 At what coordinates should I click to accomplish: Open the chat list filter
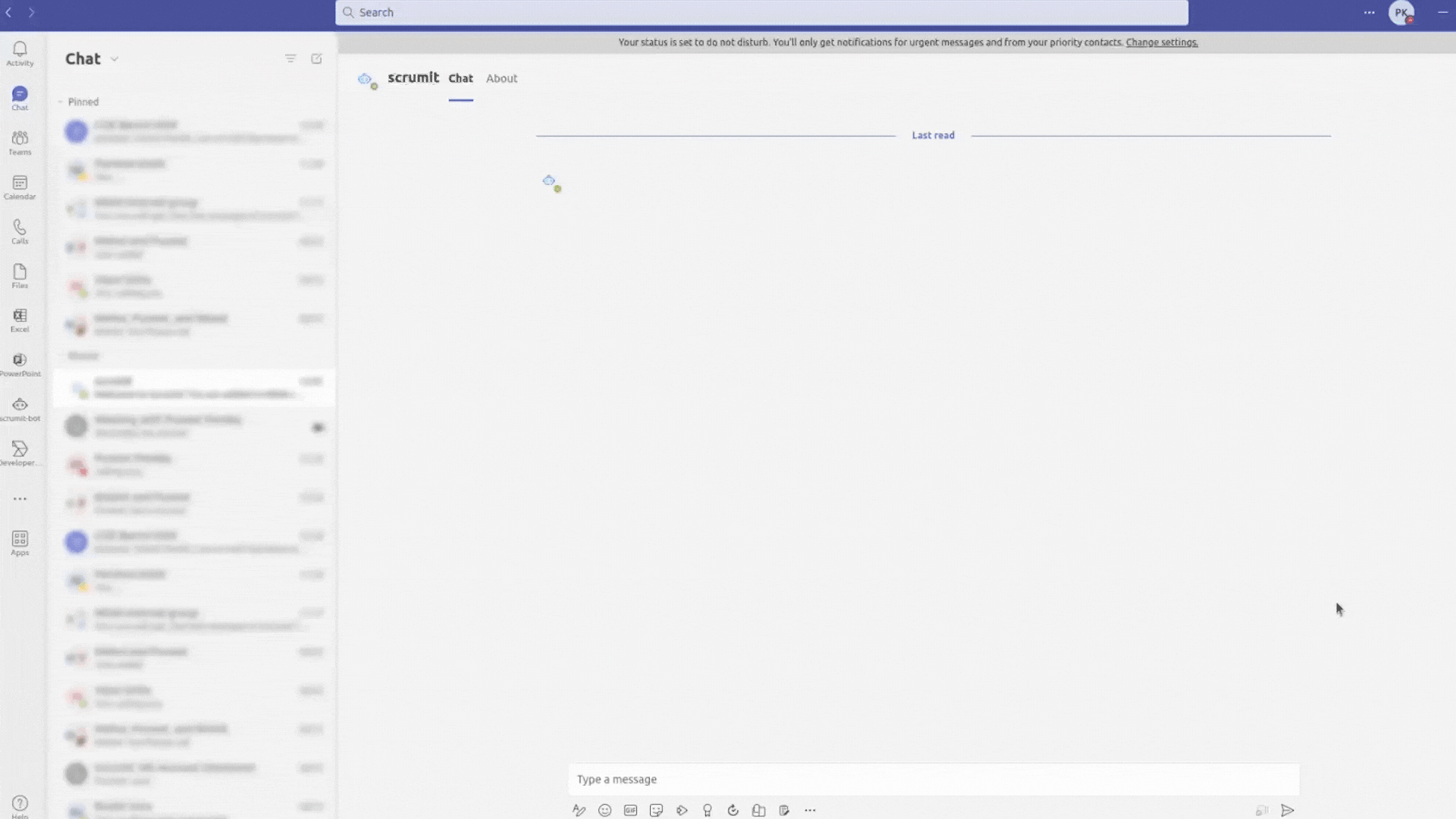(290, 58)
